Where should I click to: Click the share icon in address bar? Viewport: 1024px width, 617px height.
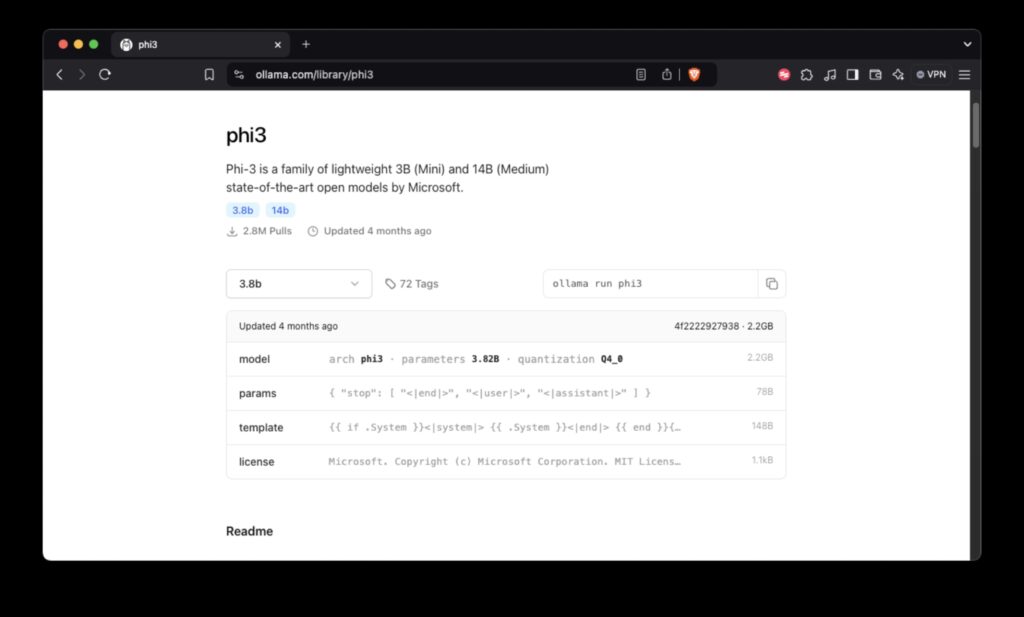667,74
